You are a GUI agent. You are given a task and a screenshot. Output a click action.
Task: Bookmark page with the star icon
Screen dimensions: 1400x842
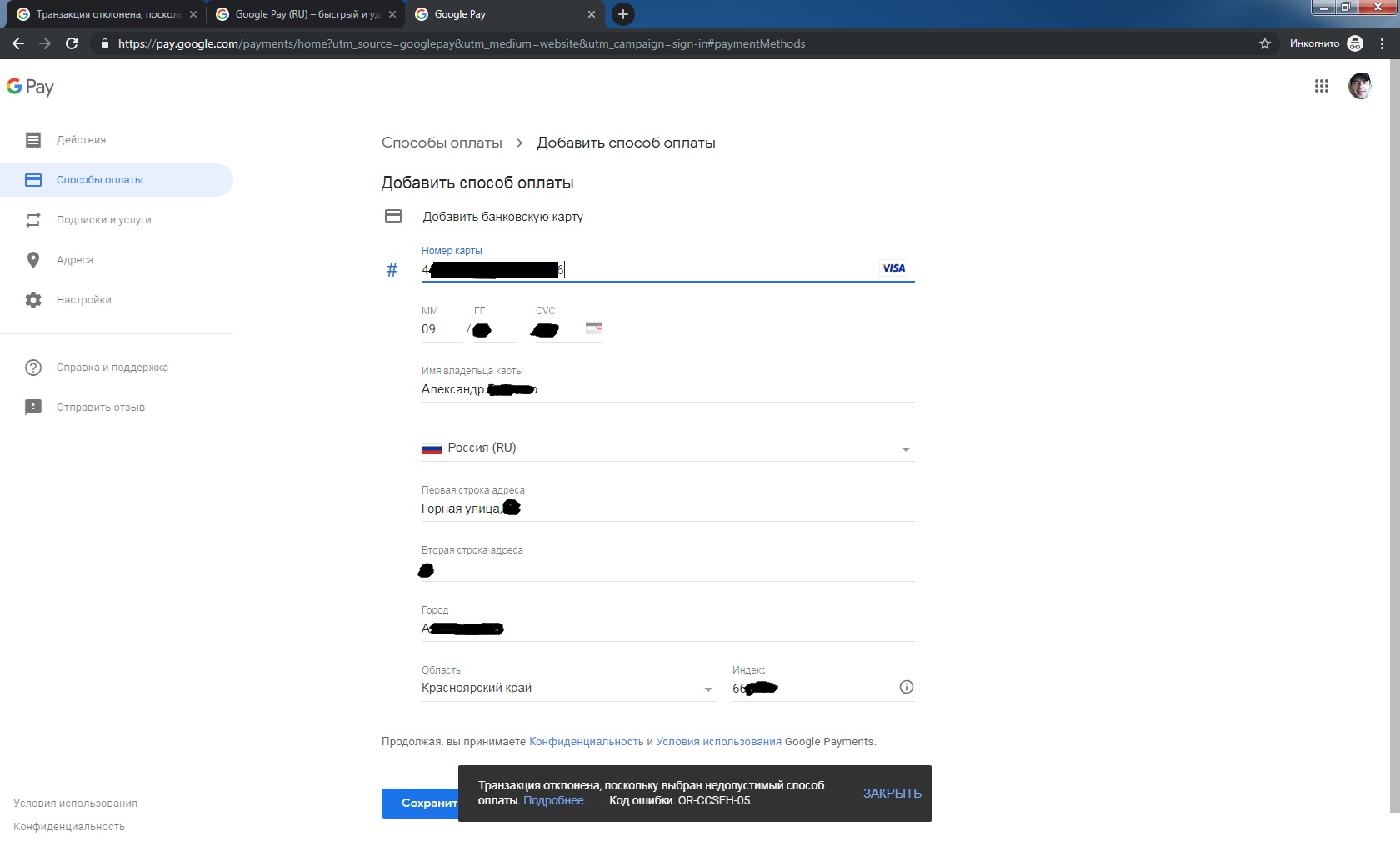coord(1265,43)
